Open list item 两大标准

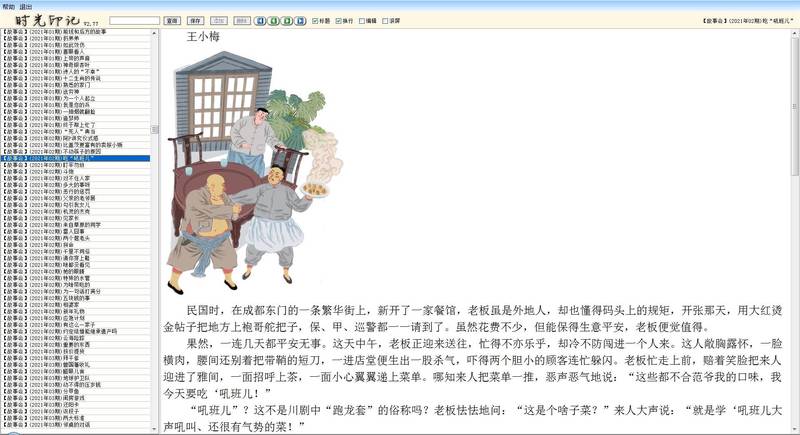[x=76, y=417]
